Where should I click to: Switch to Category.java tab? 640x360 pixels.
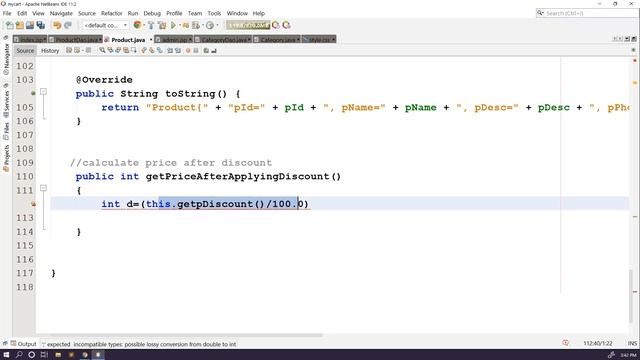pyautogui.click(x=276, y=40)
